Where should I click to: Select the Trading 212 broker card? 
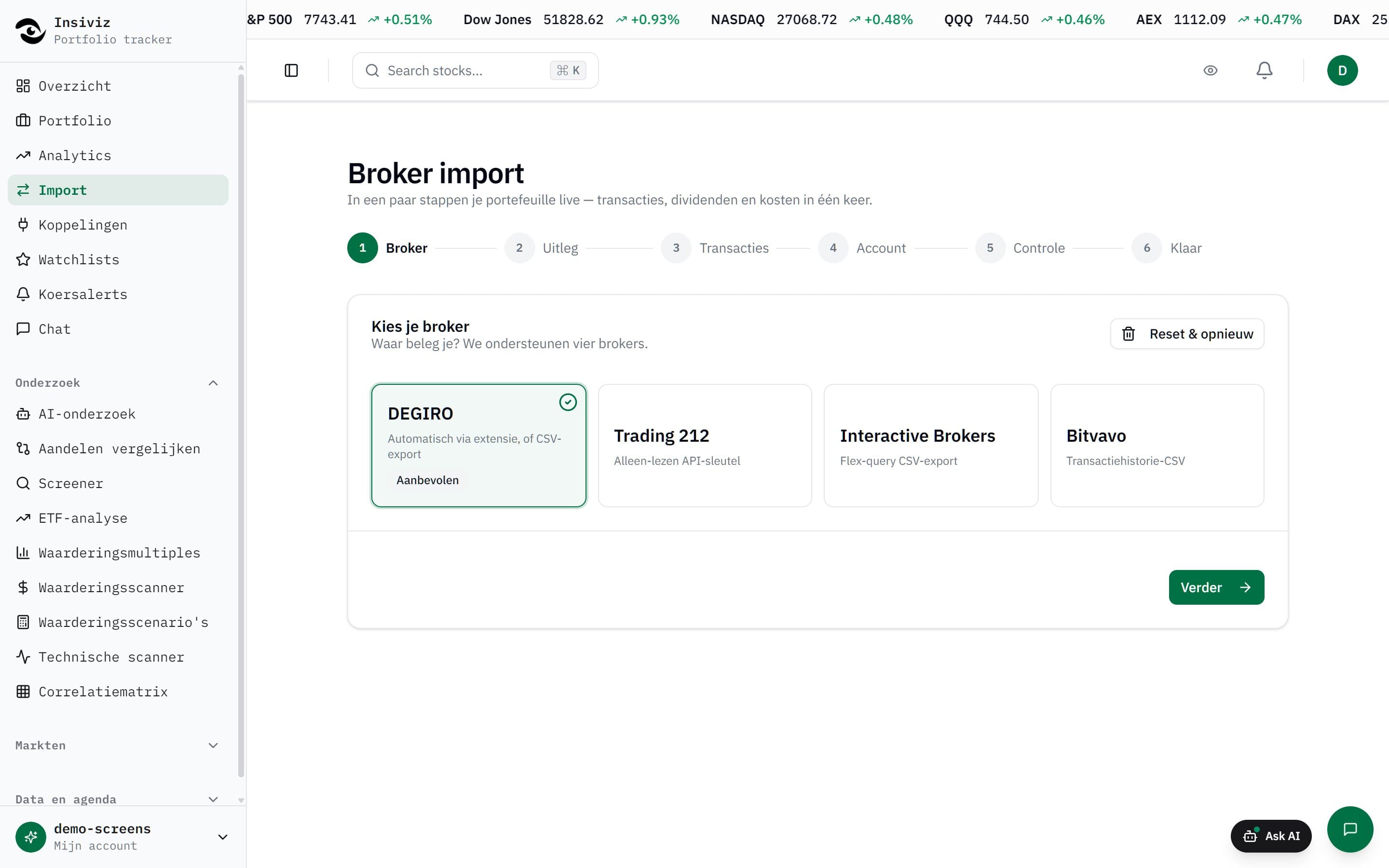point(705,446)
